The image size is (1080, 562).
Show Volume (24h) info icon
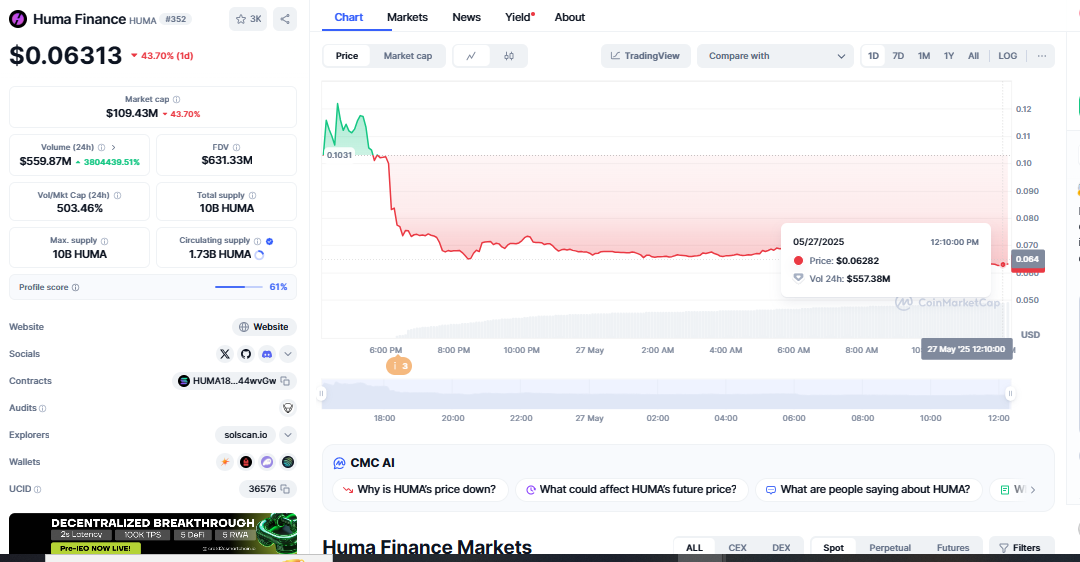click(x=102, y=147)
